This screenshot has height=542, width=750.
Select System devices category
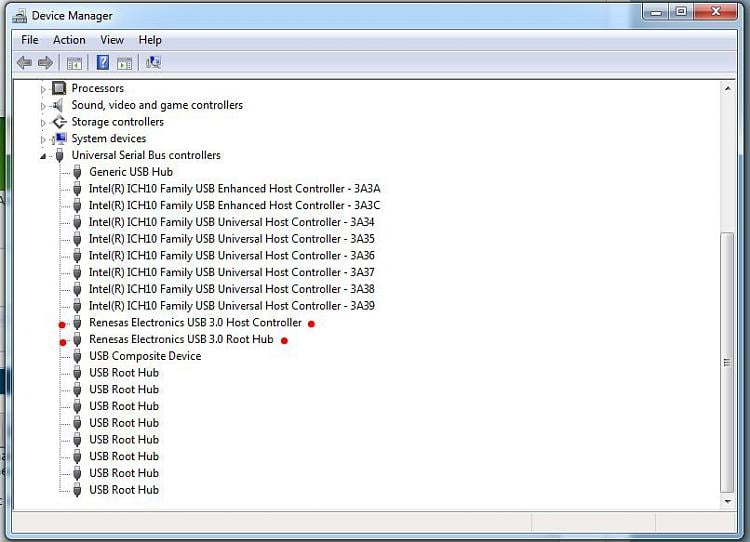pyautogui.click(x=109, y=138)
